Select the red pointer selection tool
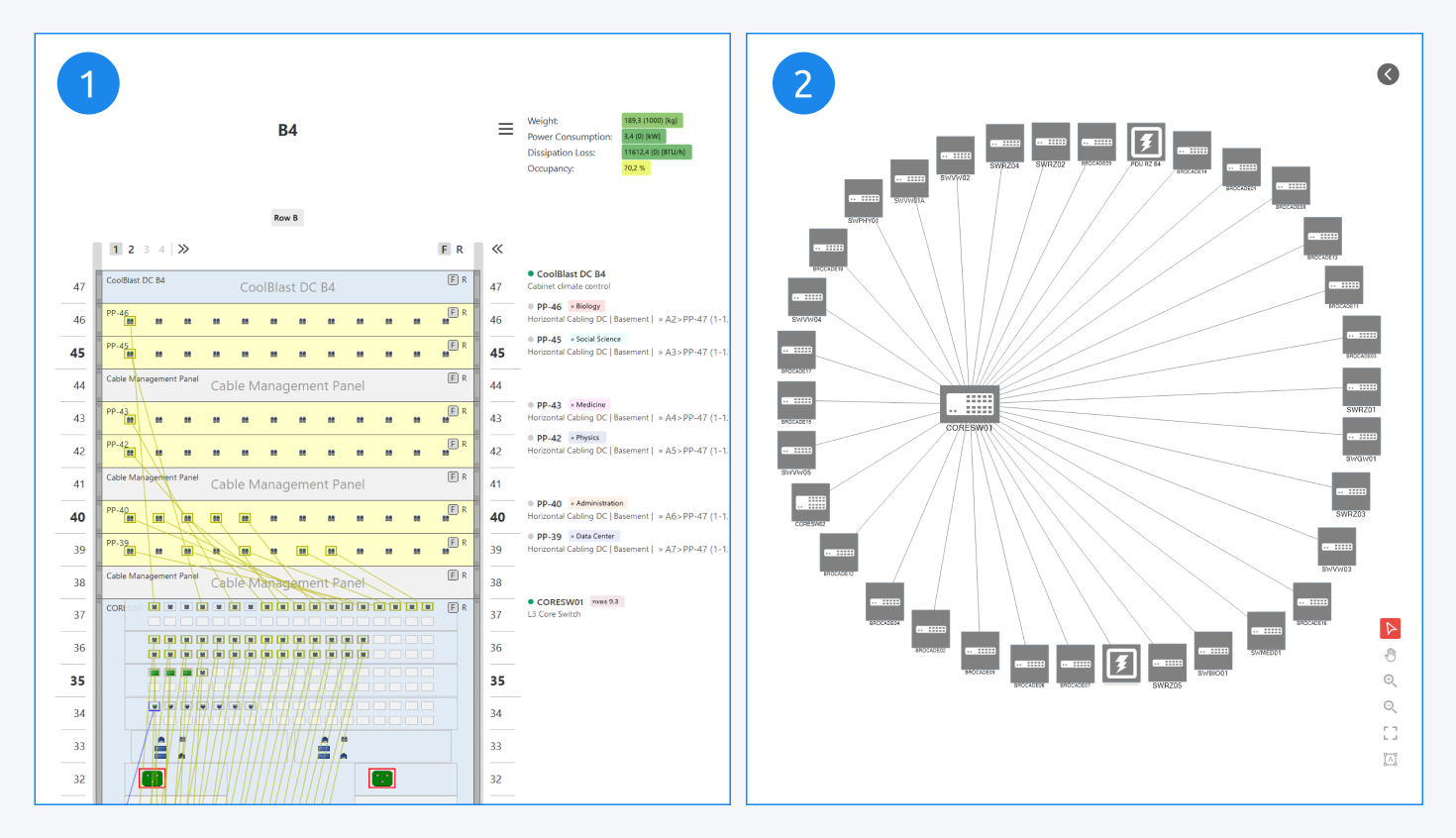This screenshot has width=1456, height=838. [1391, 628]
